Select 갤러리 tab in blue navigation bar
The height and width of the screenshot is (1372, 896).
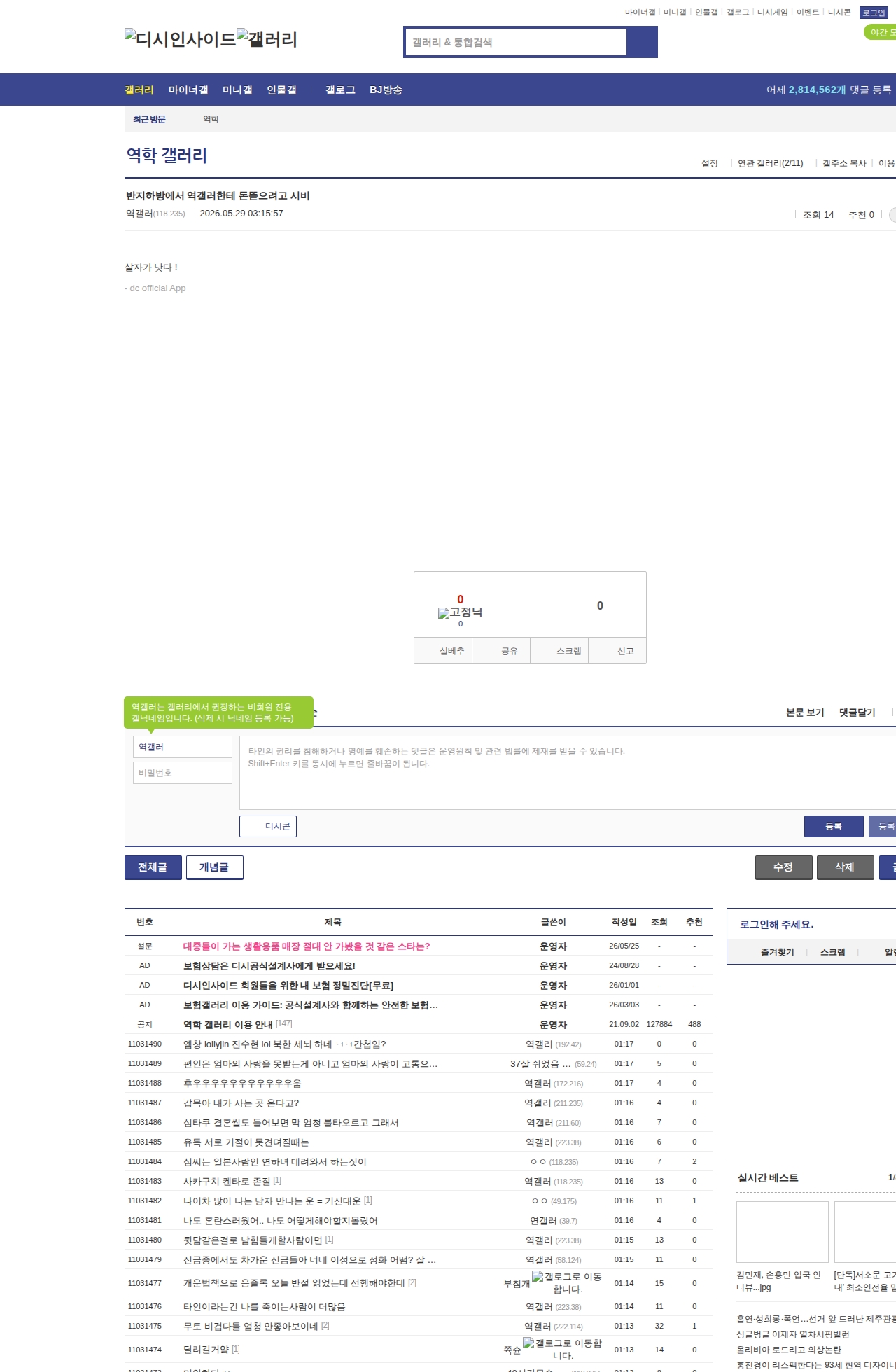(x=139, y=90)
